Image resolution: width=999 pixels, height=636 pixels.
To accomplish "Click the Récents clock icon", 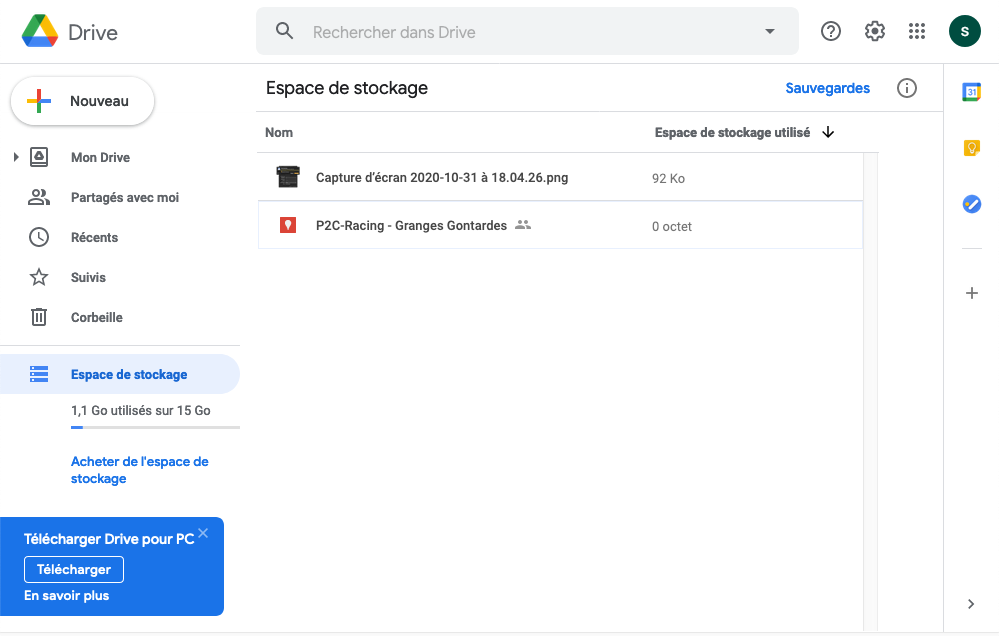I will (39, 237).
